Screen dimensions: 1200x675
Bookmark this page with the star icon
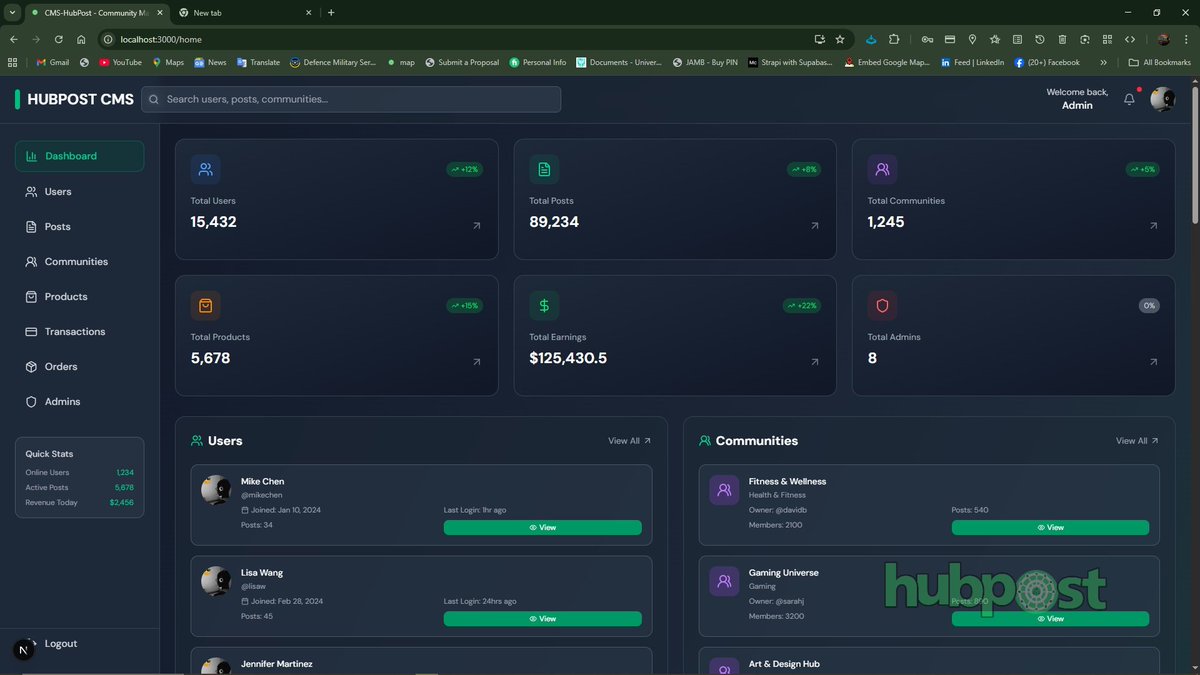pyautogui.click(x=840, y=39)
